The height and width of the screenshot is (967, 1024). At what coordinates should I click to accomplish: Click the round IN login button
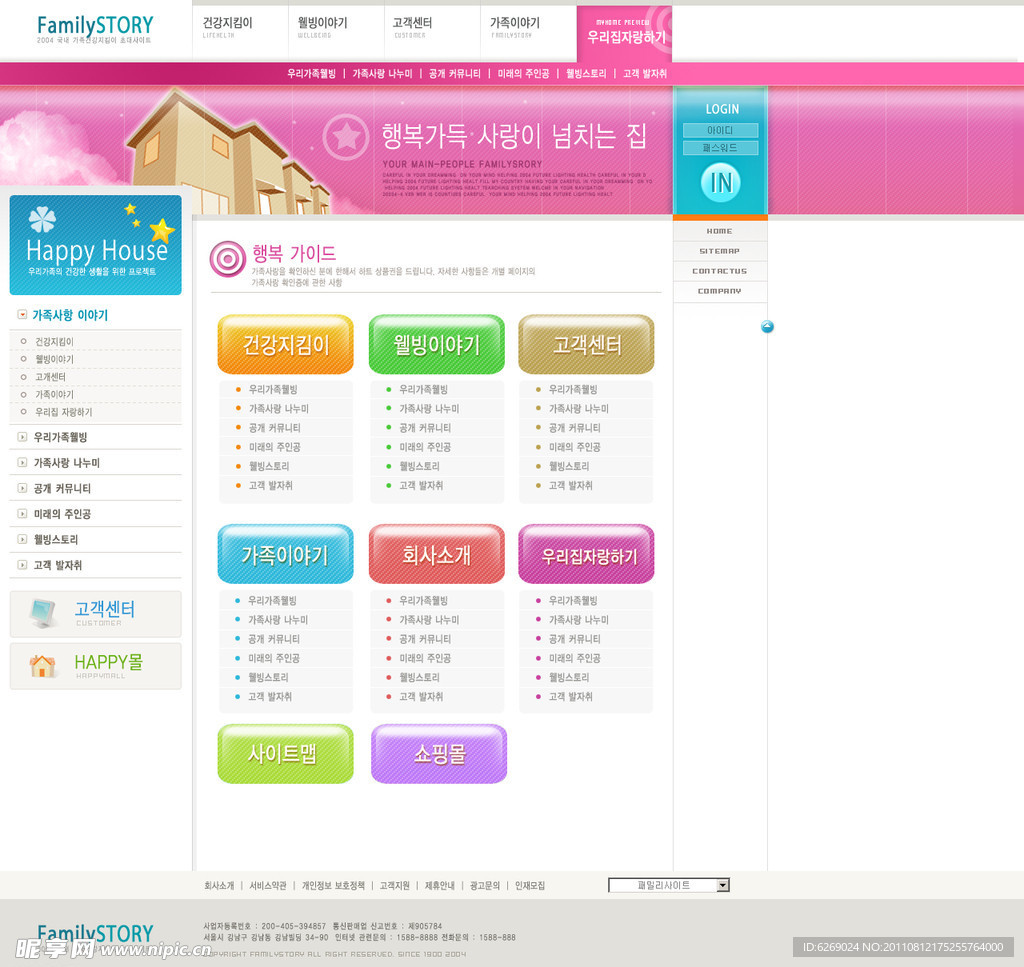click(x=721, y=182)
